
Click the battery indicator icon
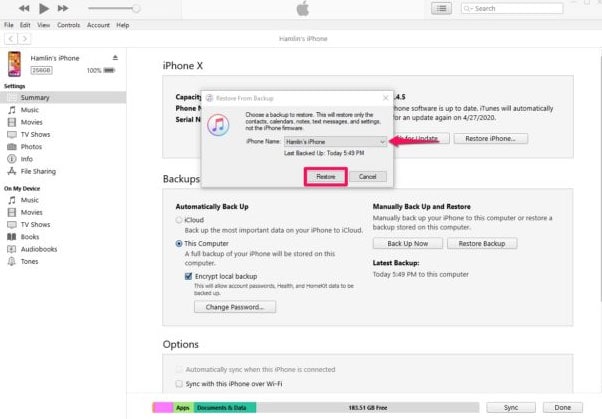click(109, 70)
